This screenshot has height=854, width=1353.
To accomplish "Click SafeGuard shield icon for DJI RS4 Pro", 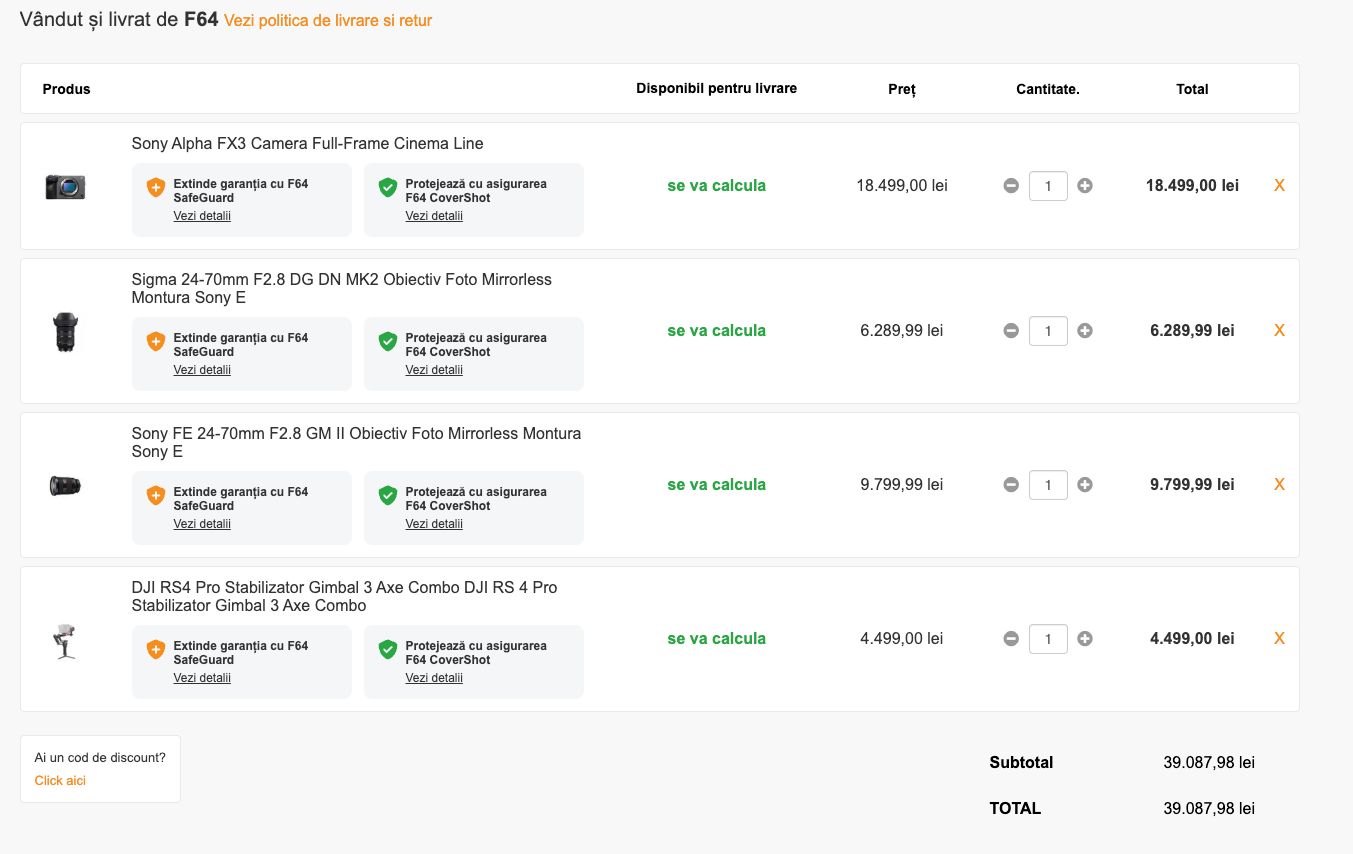I will [155, 650].
